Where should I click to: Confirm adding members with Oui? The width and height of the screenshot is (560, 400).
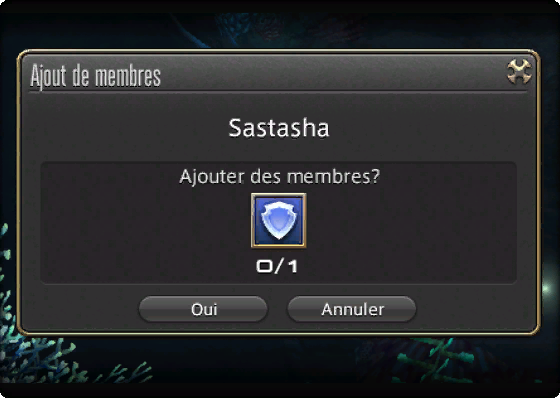pos(203,309)
